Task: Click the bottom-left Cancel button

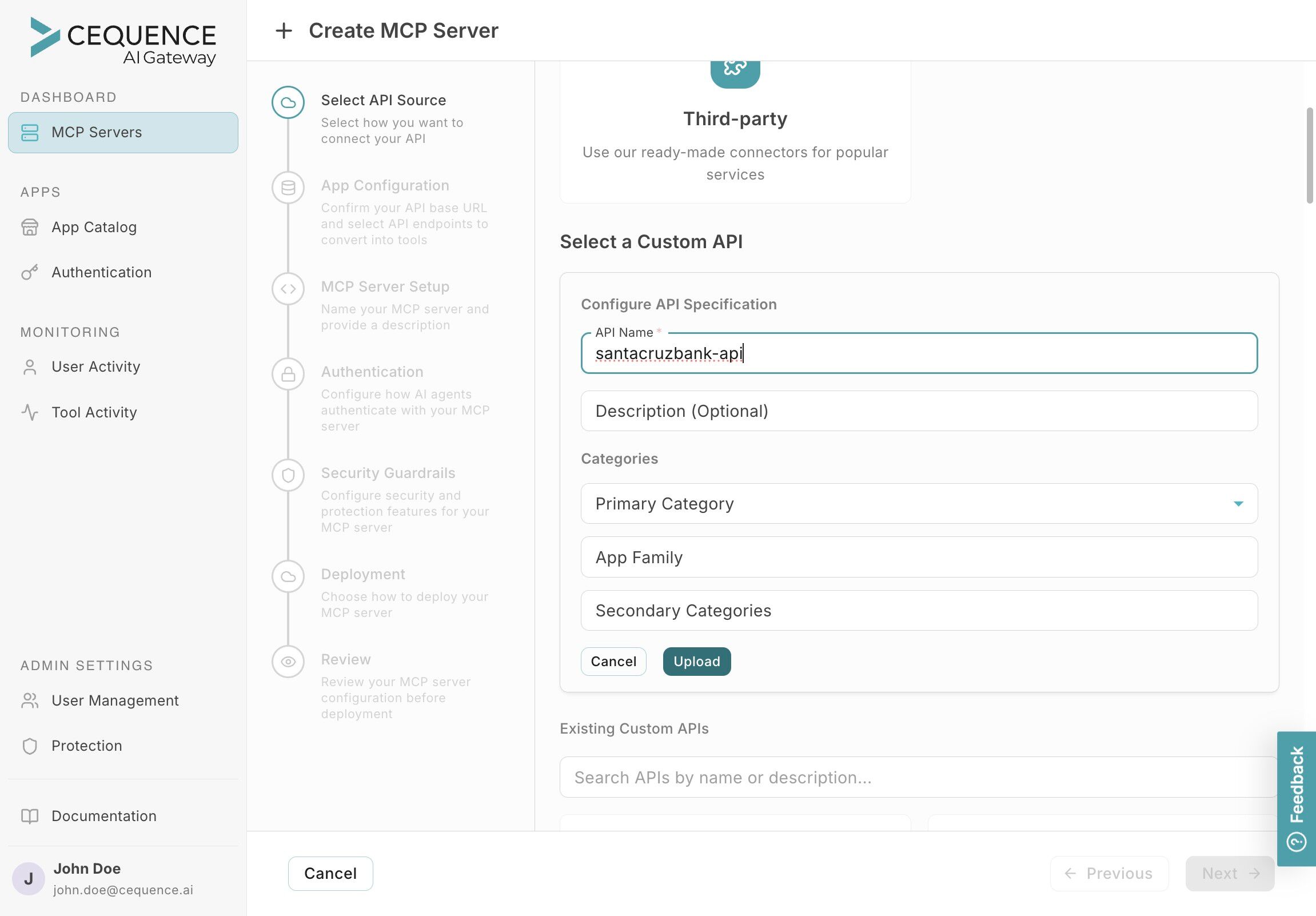Action: click(330, 873)
